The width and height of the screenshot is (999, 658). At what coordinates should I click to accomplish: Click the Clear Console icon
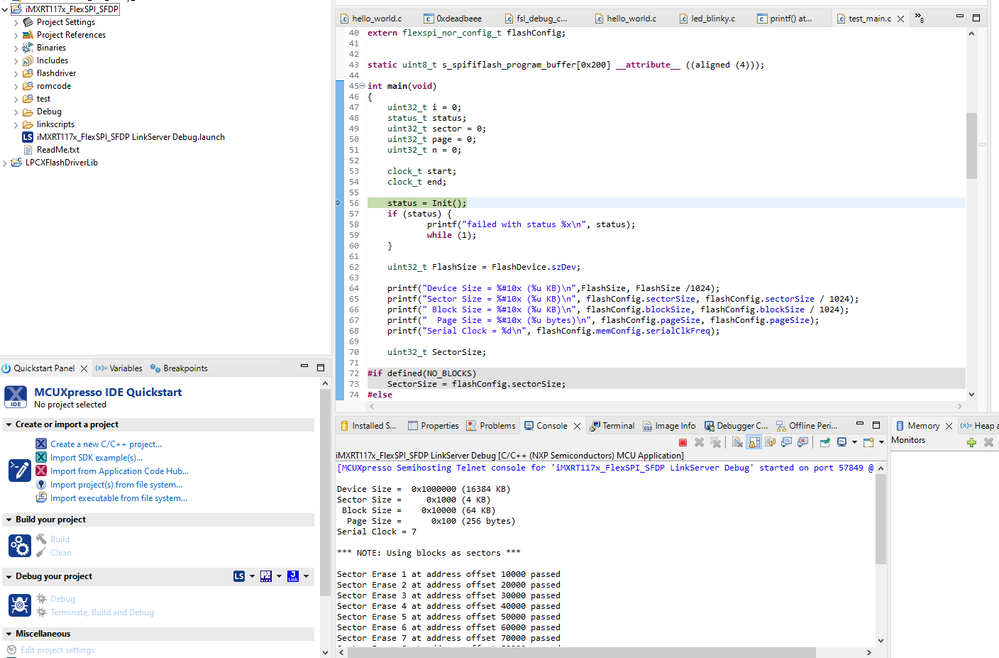(736, 442)
